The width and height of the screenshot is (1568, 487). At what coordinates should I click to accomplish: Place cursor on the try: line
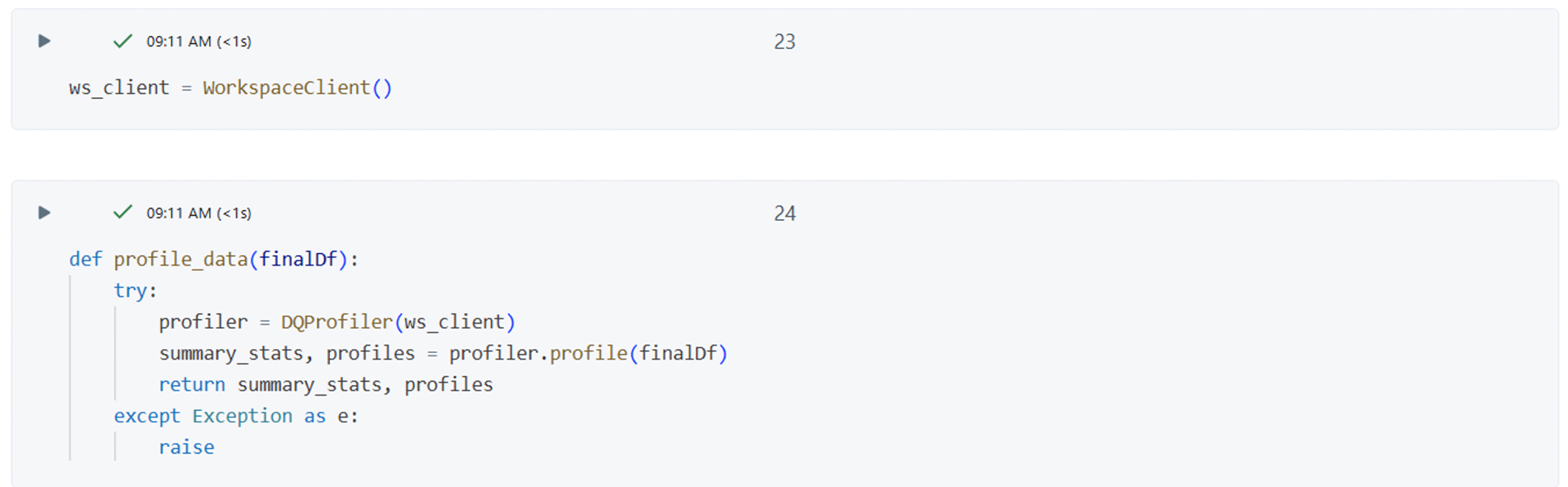135,291
